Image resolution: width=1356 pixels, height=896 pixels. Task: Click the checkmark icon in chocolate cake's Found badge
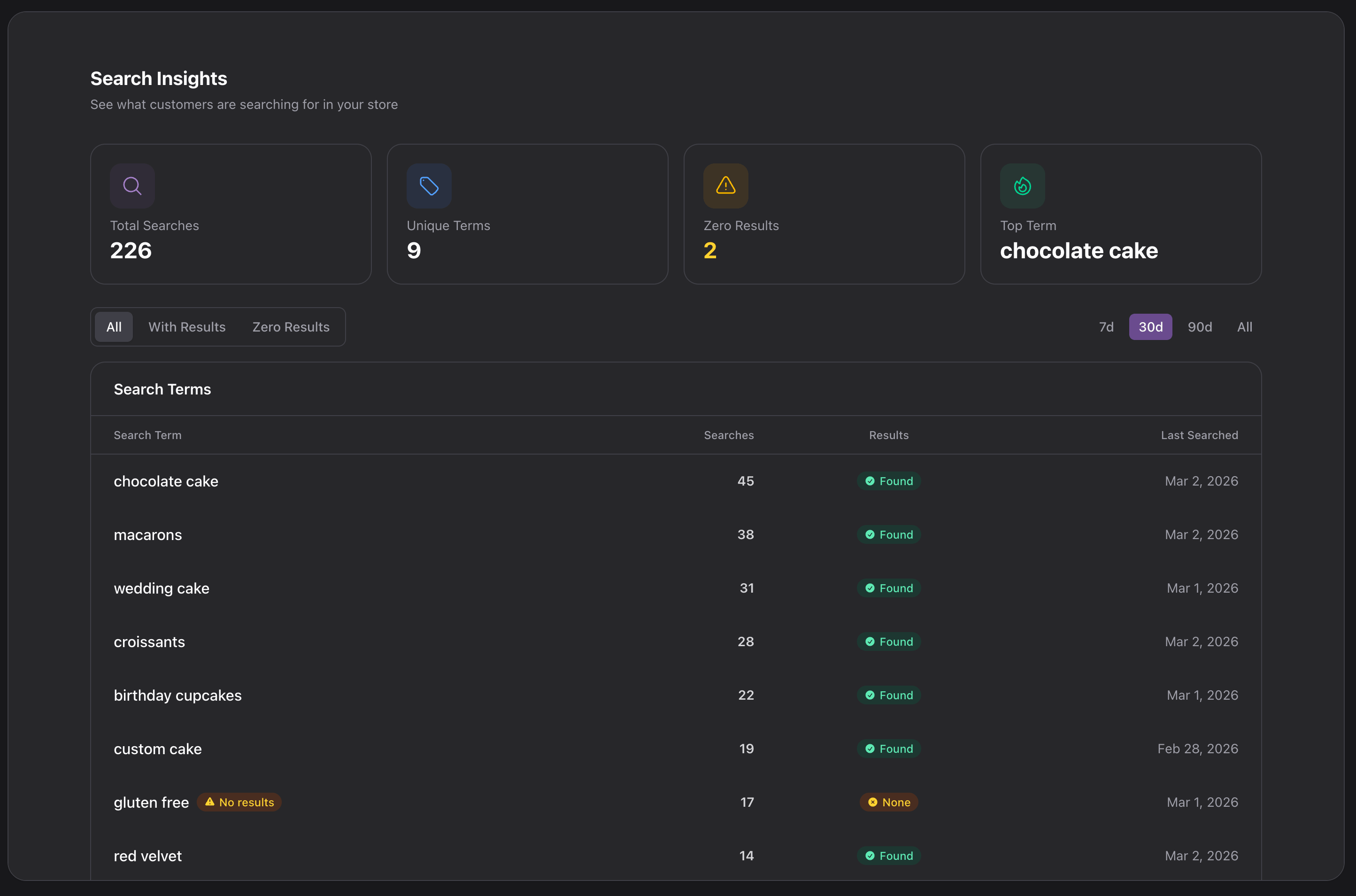(x=871, y=480)
